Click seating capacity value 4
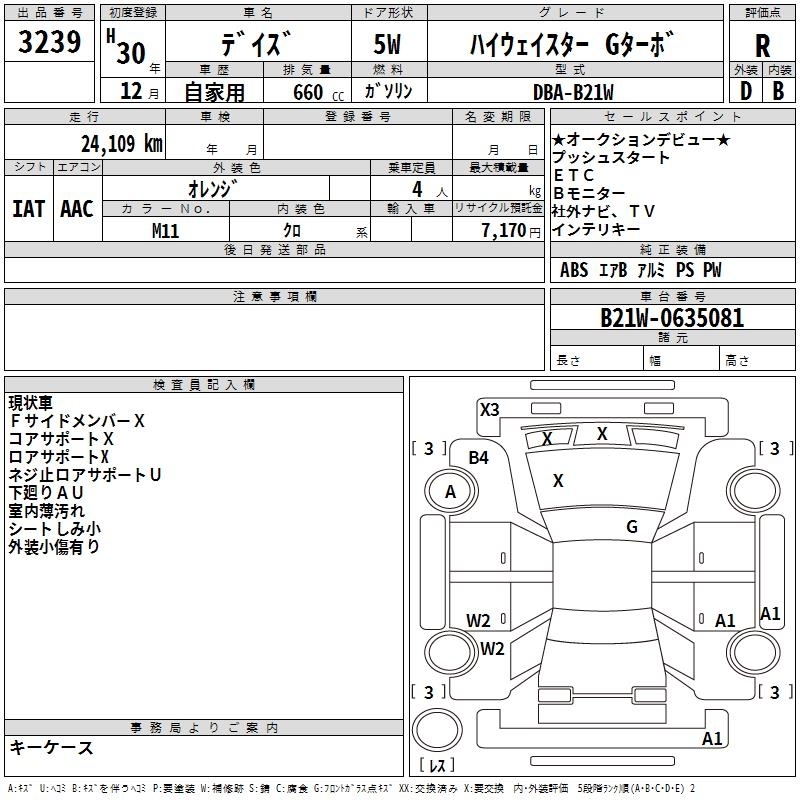800x800 pixels. point(417,189)
